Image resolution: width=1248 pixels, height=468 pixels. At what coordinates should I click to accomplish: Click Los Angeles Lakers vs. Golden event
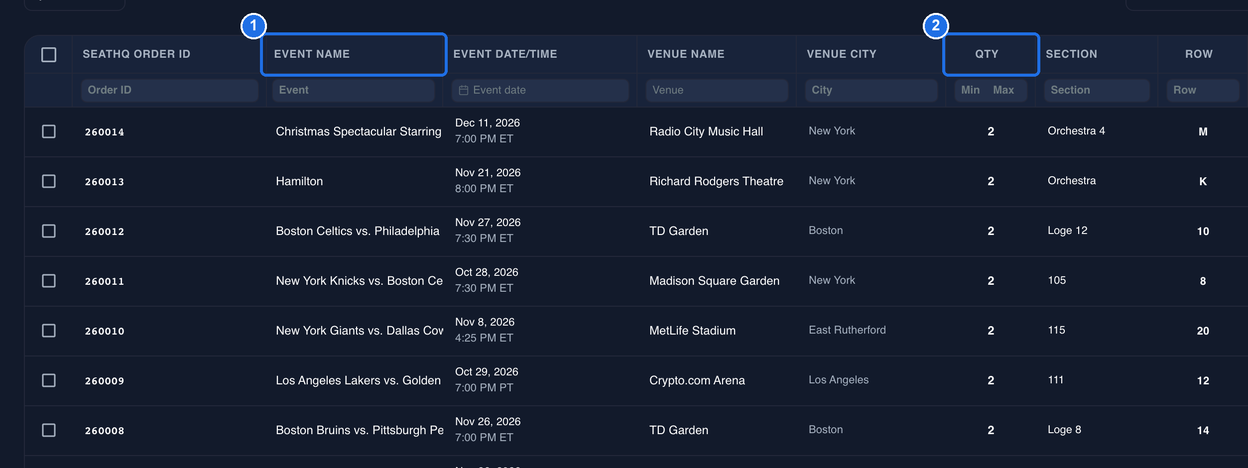click(x=358, y=380)
